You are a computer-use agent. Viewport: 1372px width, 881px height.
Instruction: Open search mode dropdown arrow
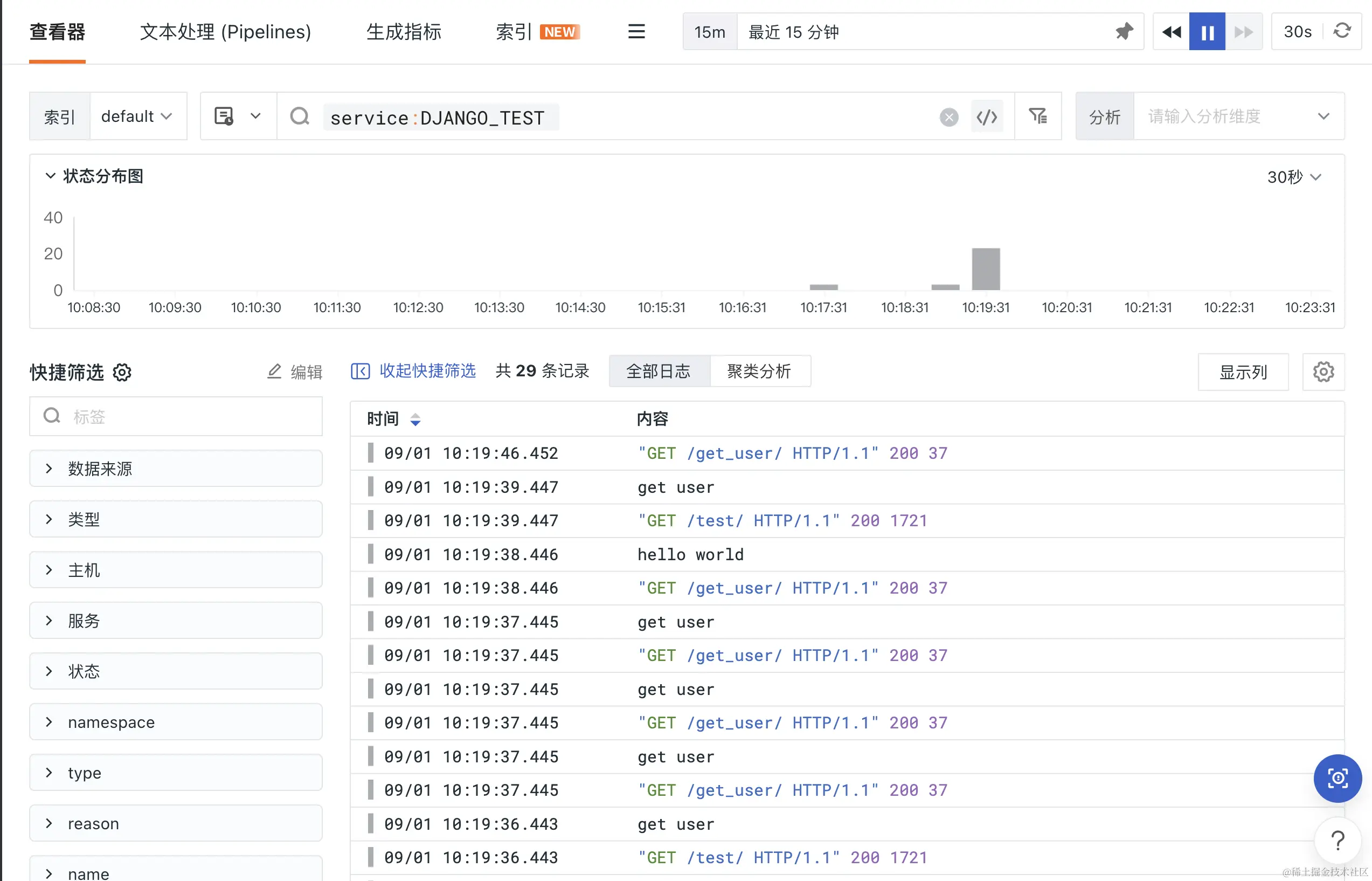pyautogui.click(x=255, y=116)
